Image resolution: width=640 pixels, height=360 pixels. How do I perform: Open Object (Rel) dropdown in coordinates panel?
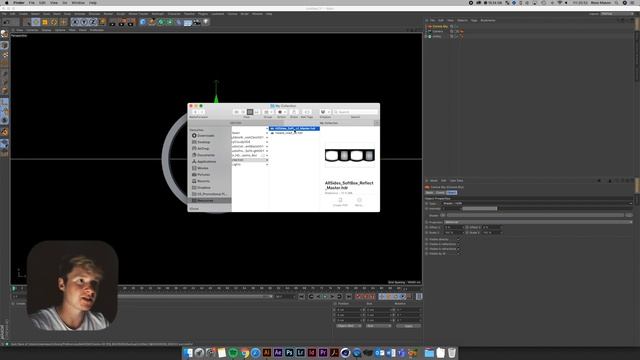coord(349,326)
